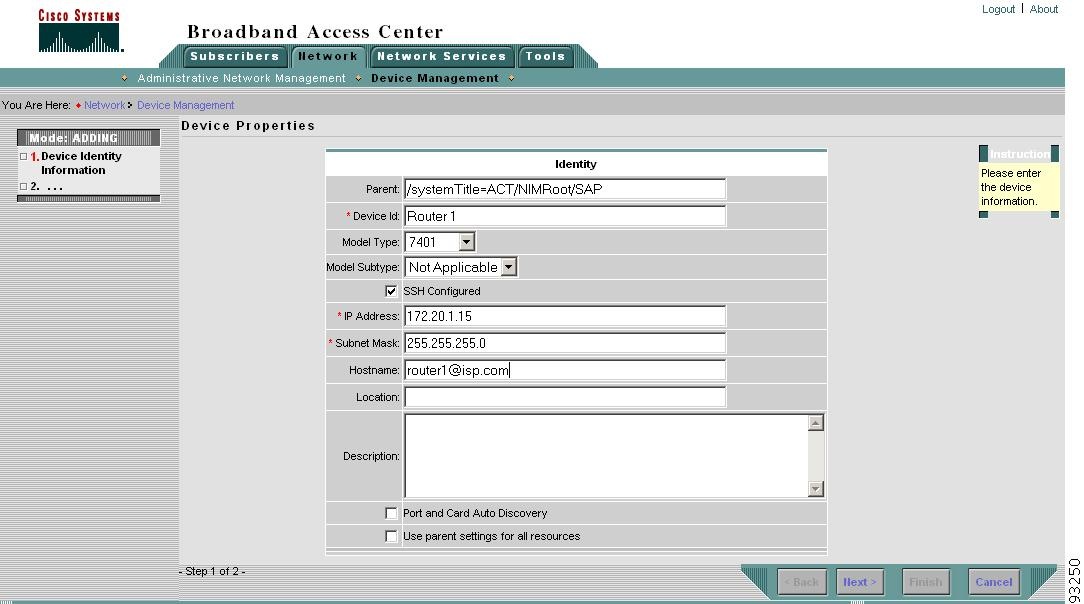Click the Identity section heading
The image size is (1084, 604).
575,164
